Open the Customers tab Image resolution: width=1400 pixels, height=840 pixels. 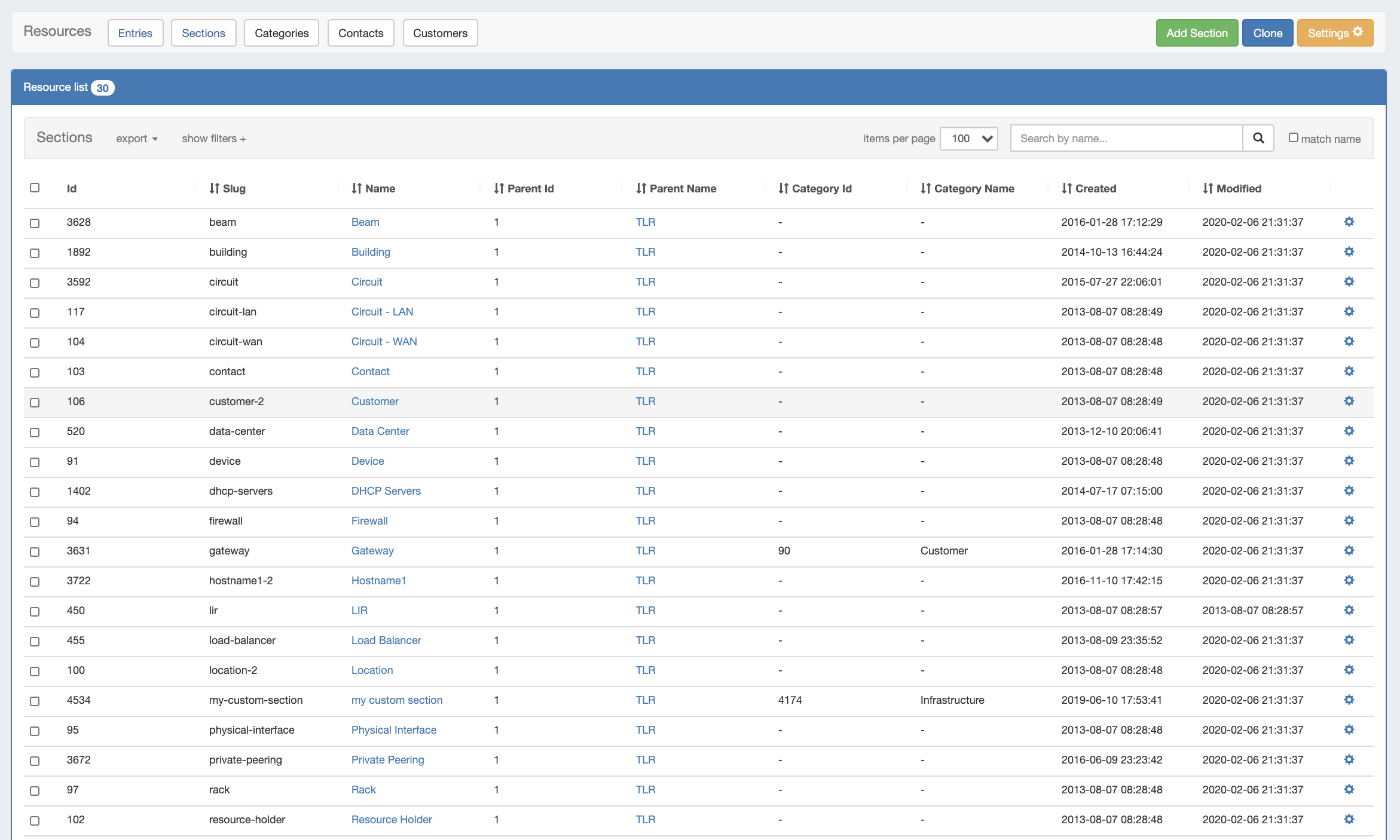440,33
